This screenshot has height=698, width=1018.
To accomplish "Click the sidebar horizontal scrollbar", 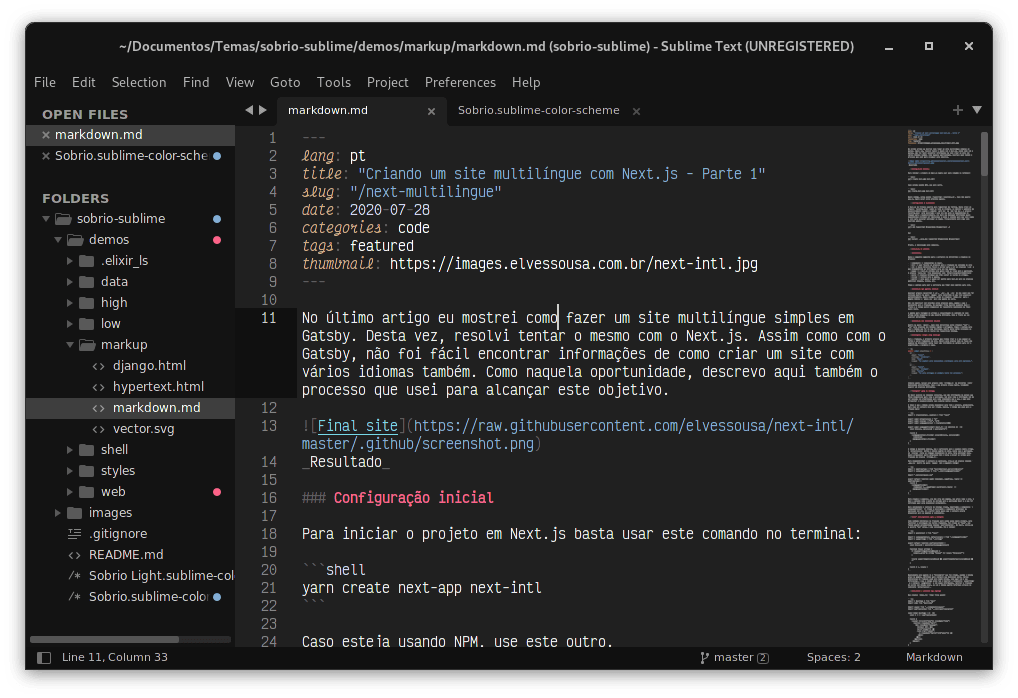I will click(x=105, y=640).
